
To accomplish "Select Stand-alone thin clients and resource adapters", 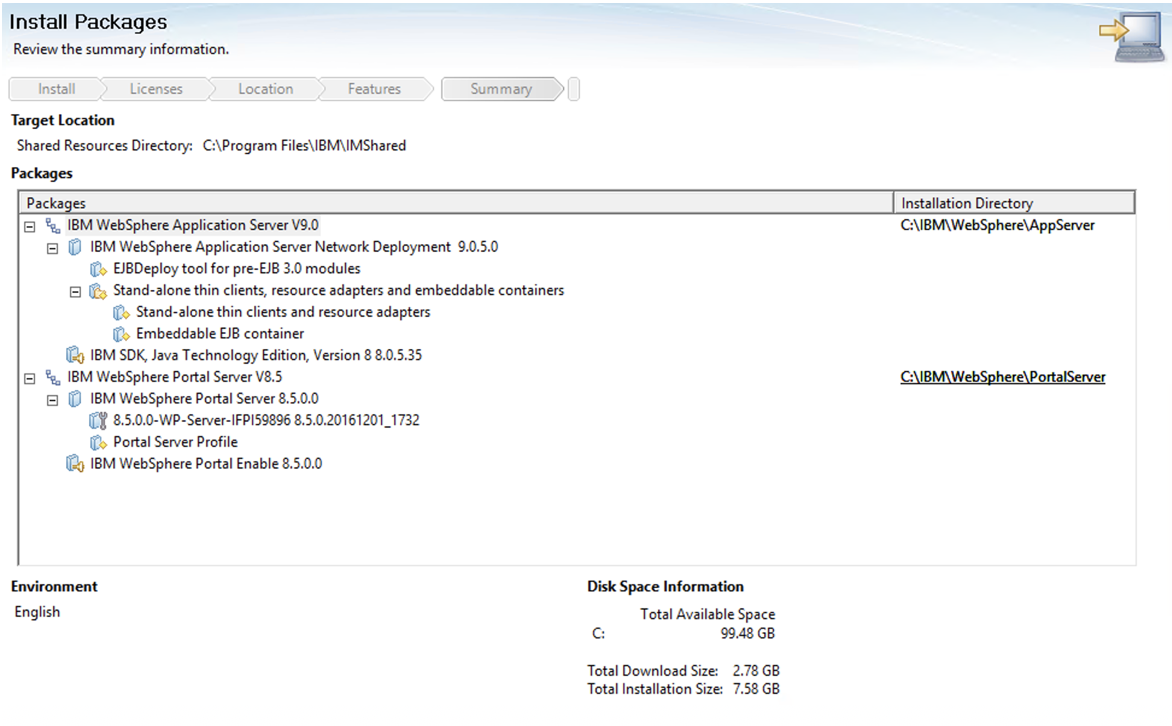I will point(283,313).
